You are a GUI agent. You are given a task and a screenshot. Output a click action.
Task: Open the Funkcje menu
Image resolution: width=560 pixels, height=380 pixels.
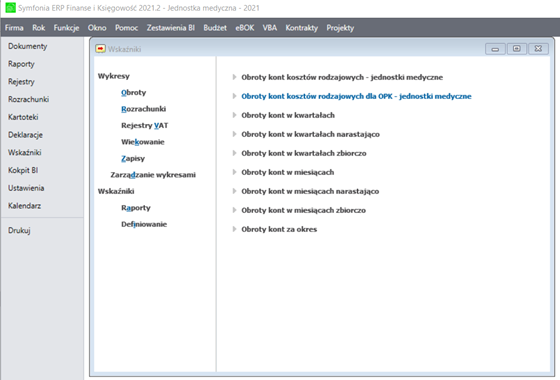(66, 28)
